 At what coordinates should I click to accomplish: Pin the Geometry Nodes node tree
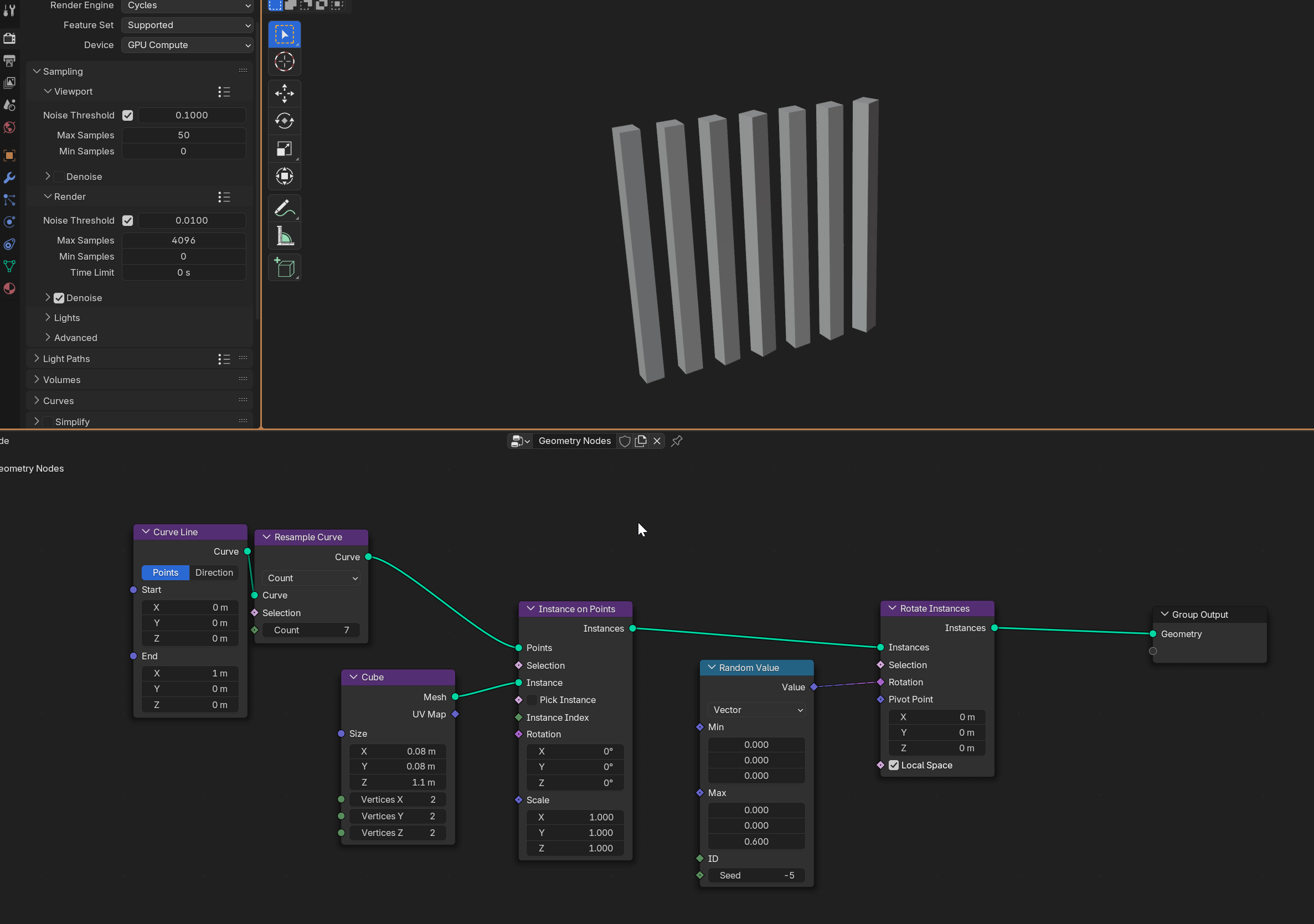pos(677,441)
